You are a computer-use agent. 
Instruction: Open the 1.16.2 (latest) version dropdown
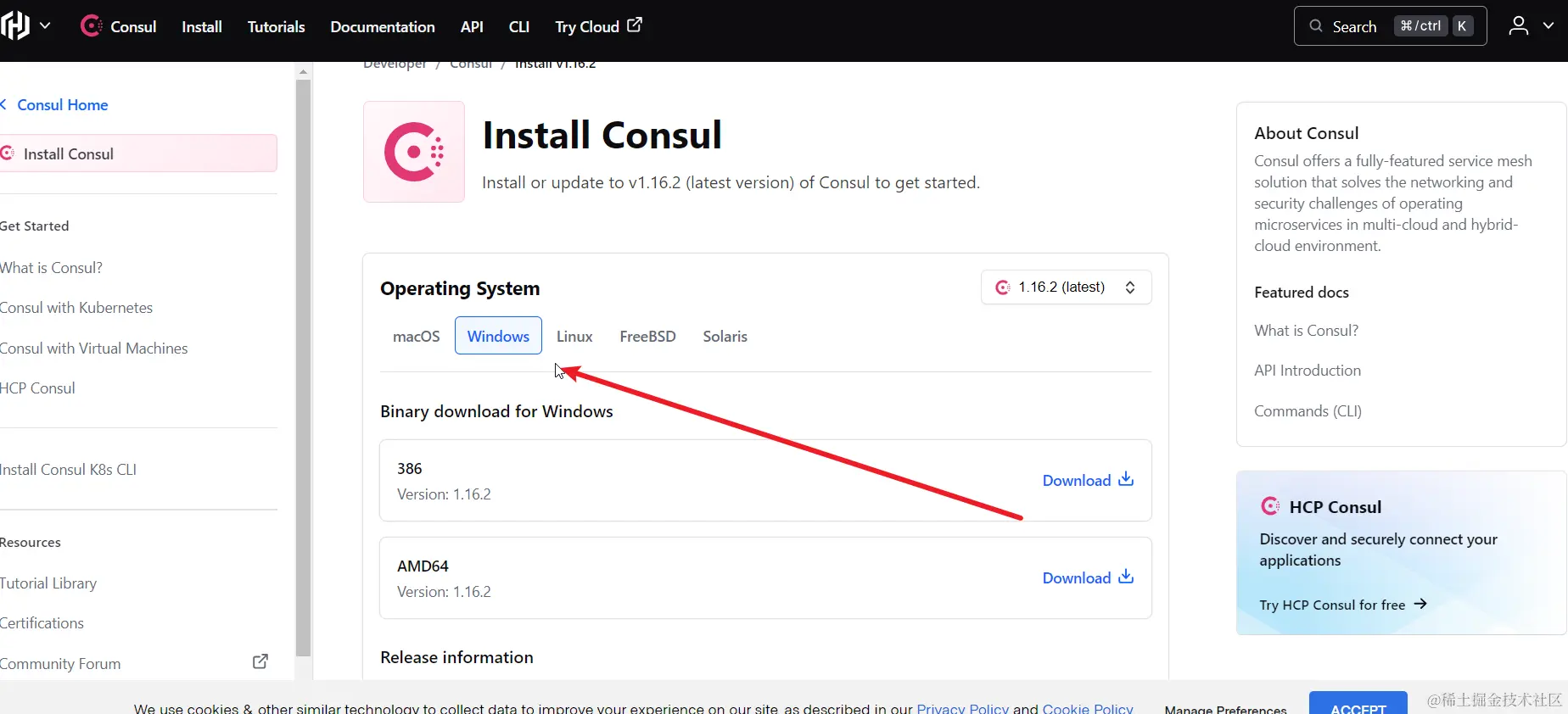point(1066,287)
